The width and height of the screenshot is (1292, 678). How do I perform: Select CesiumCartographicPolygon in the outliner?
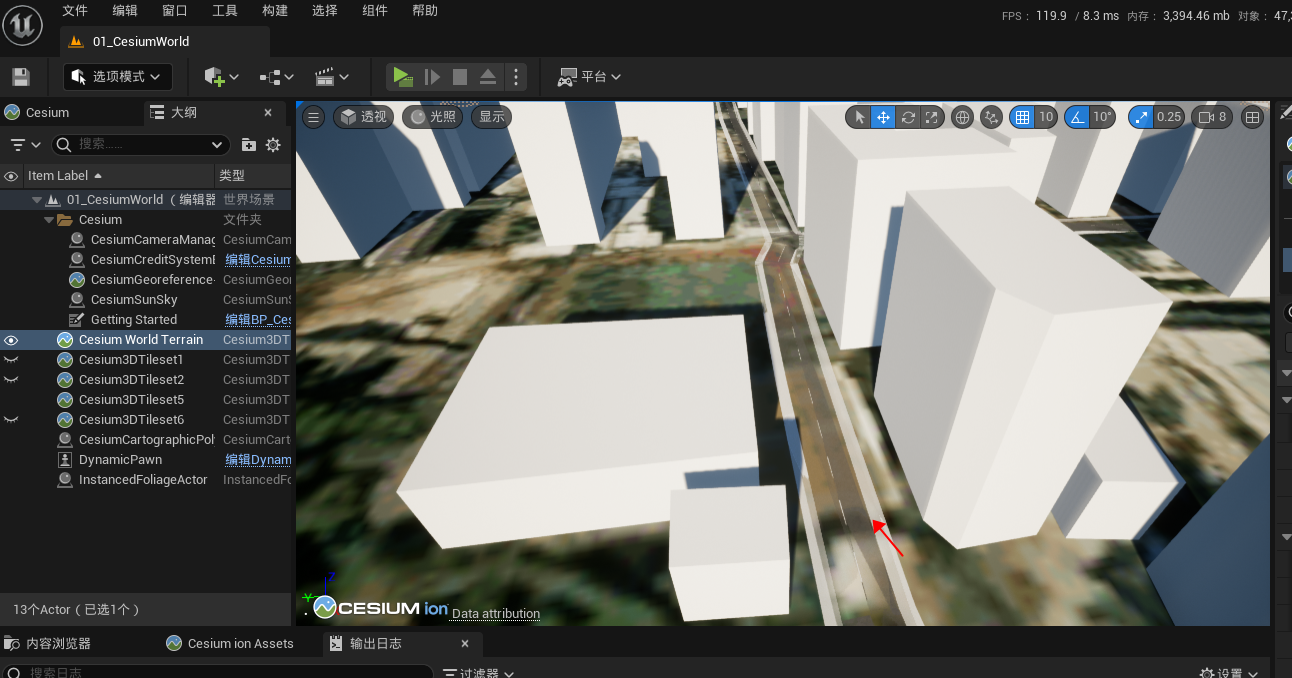(x=147, y=440)
